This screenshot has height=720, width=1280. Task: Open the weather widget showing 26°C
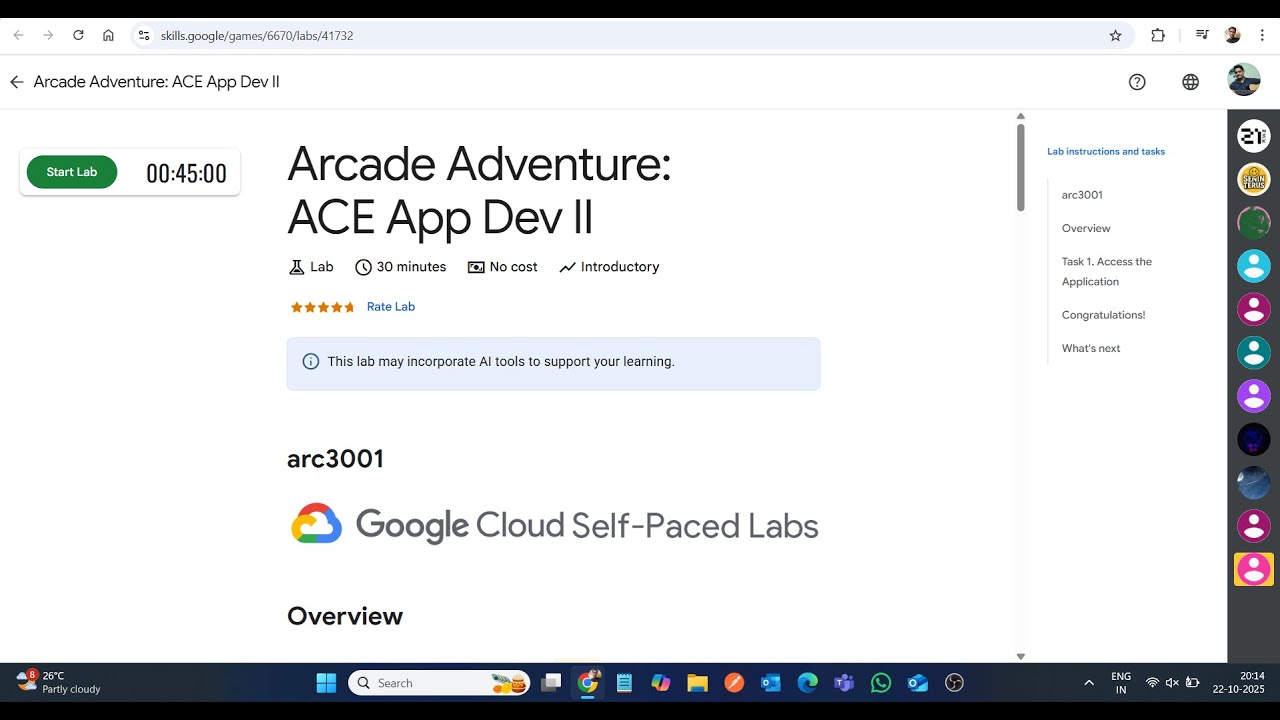(x=59, y=683)
